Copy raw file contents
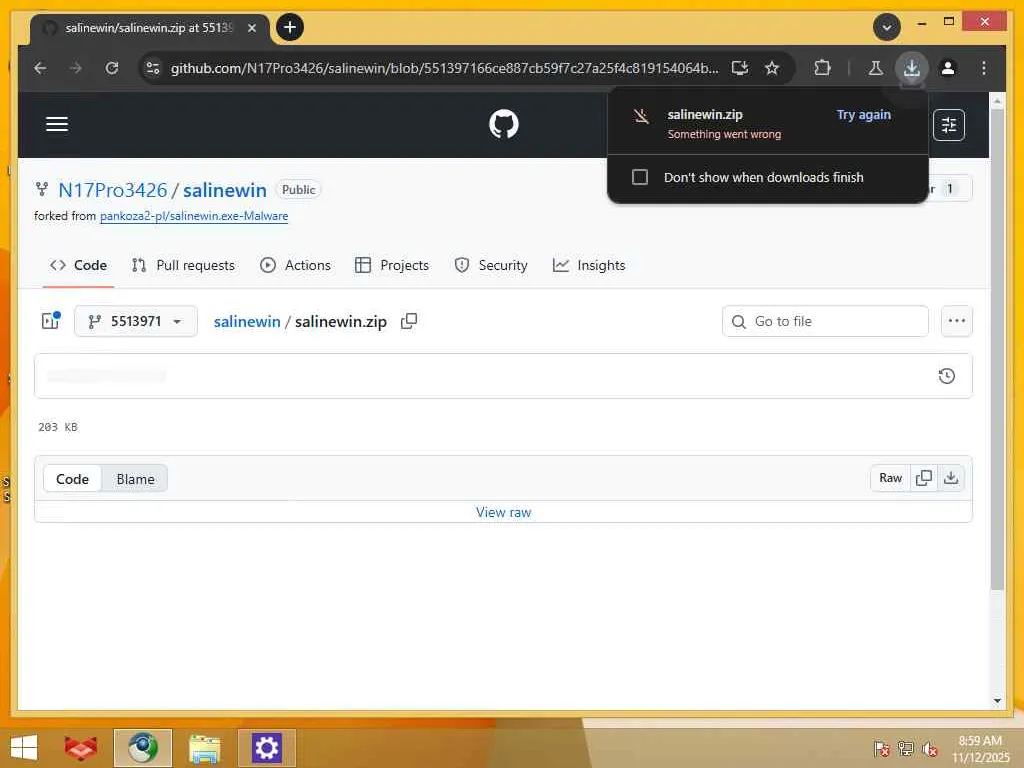This screenshot has height=768, width=1024. [x=923, y=478]
